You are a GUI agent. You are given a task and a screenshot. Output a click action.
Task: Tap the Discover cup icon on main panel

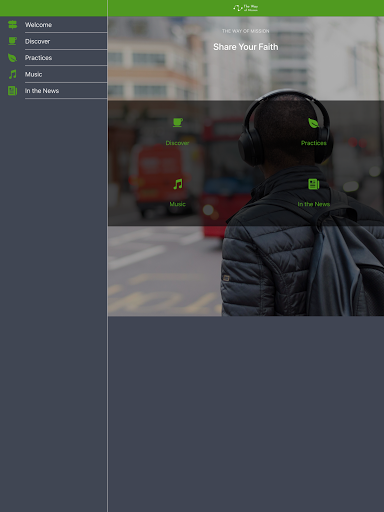pyautogui.click(x=178, y=122)
